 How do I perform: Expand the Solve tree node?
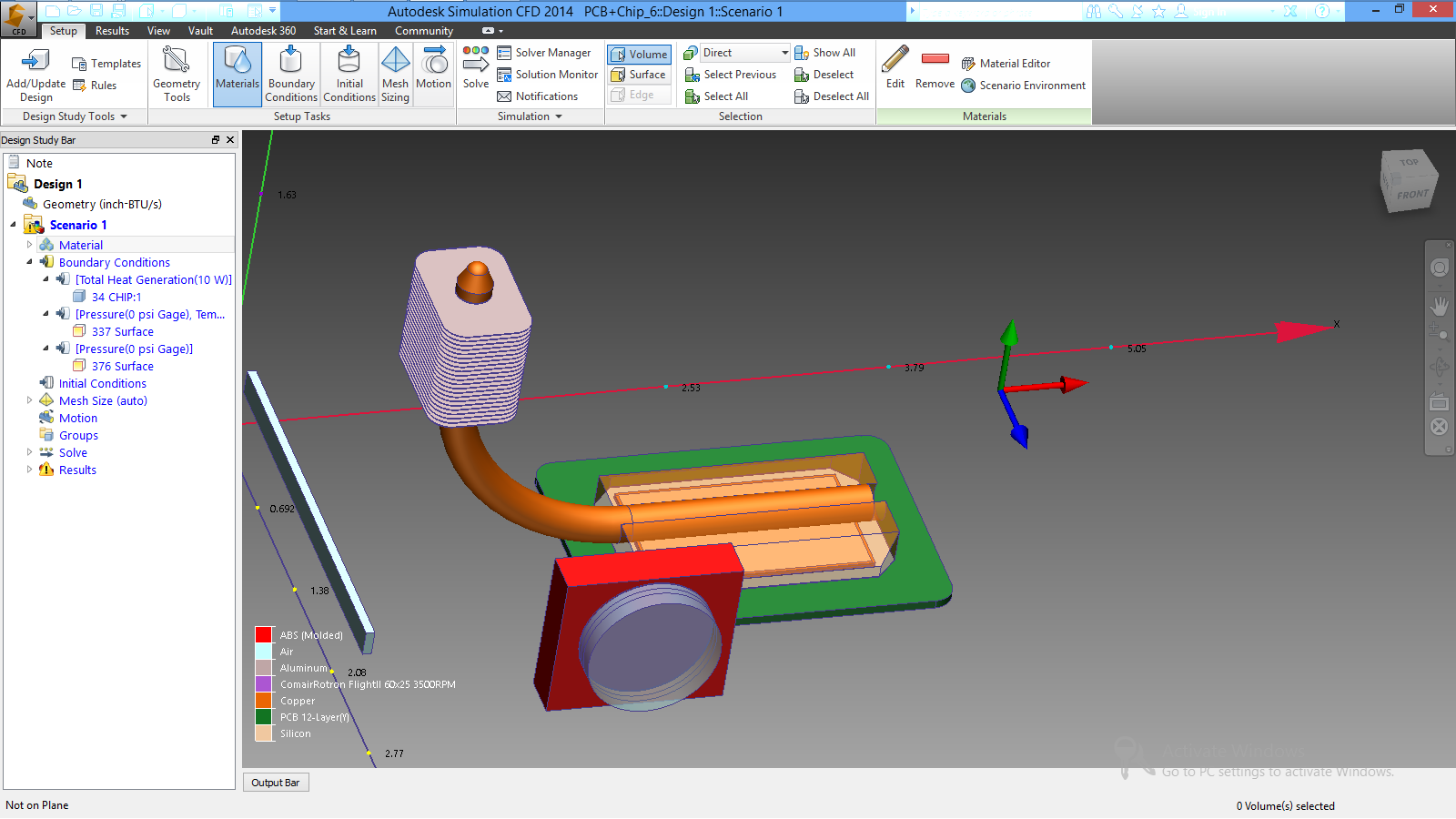tap(29, 452)
